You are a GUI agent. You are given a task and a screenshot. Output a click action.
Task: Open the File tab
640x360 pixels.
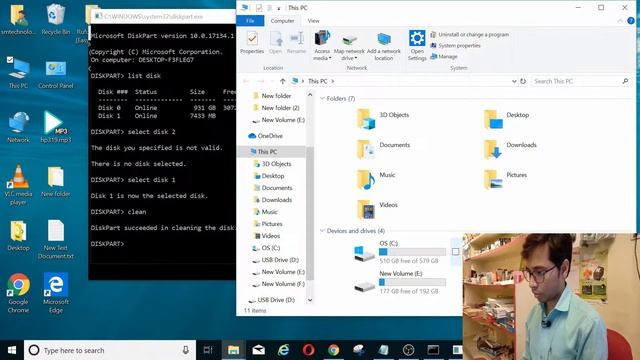tap(250, 20)
